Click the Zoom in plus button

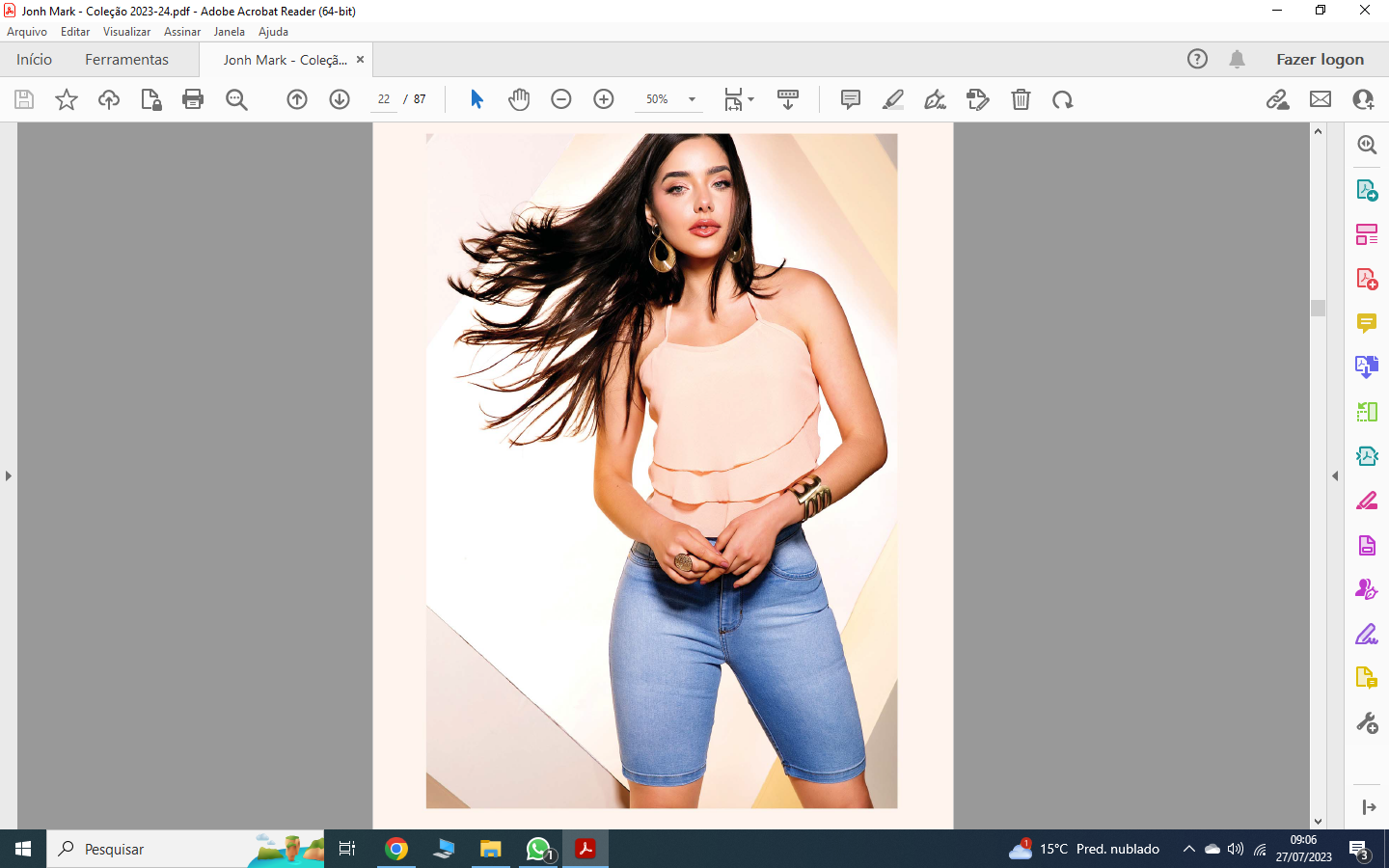604,99
